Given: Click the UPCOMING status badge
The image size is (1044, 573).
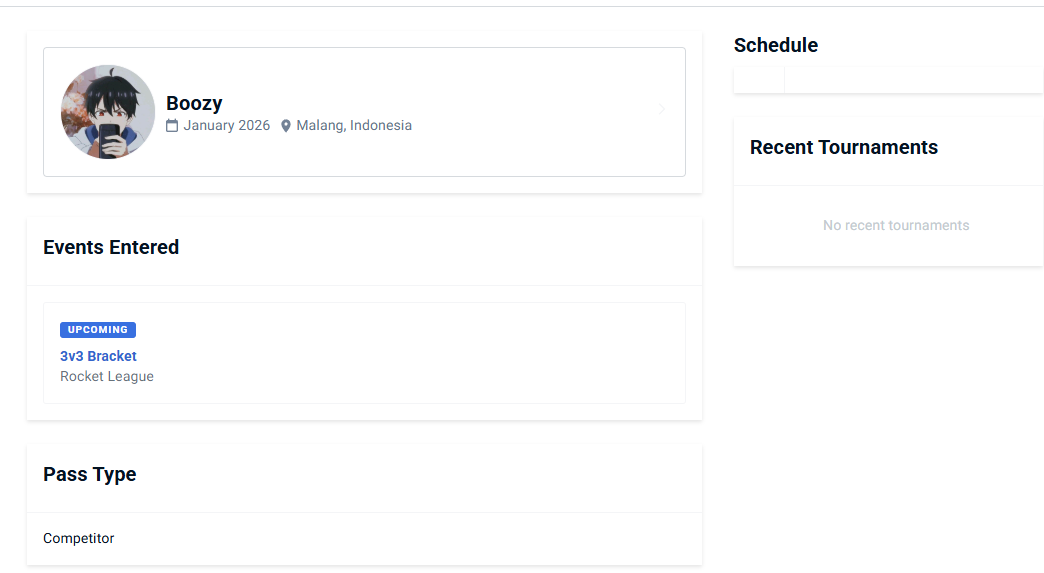Looking at the screenshot, I should [98, 330].
